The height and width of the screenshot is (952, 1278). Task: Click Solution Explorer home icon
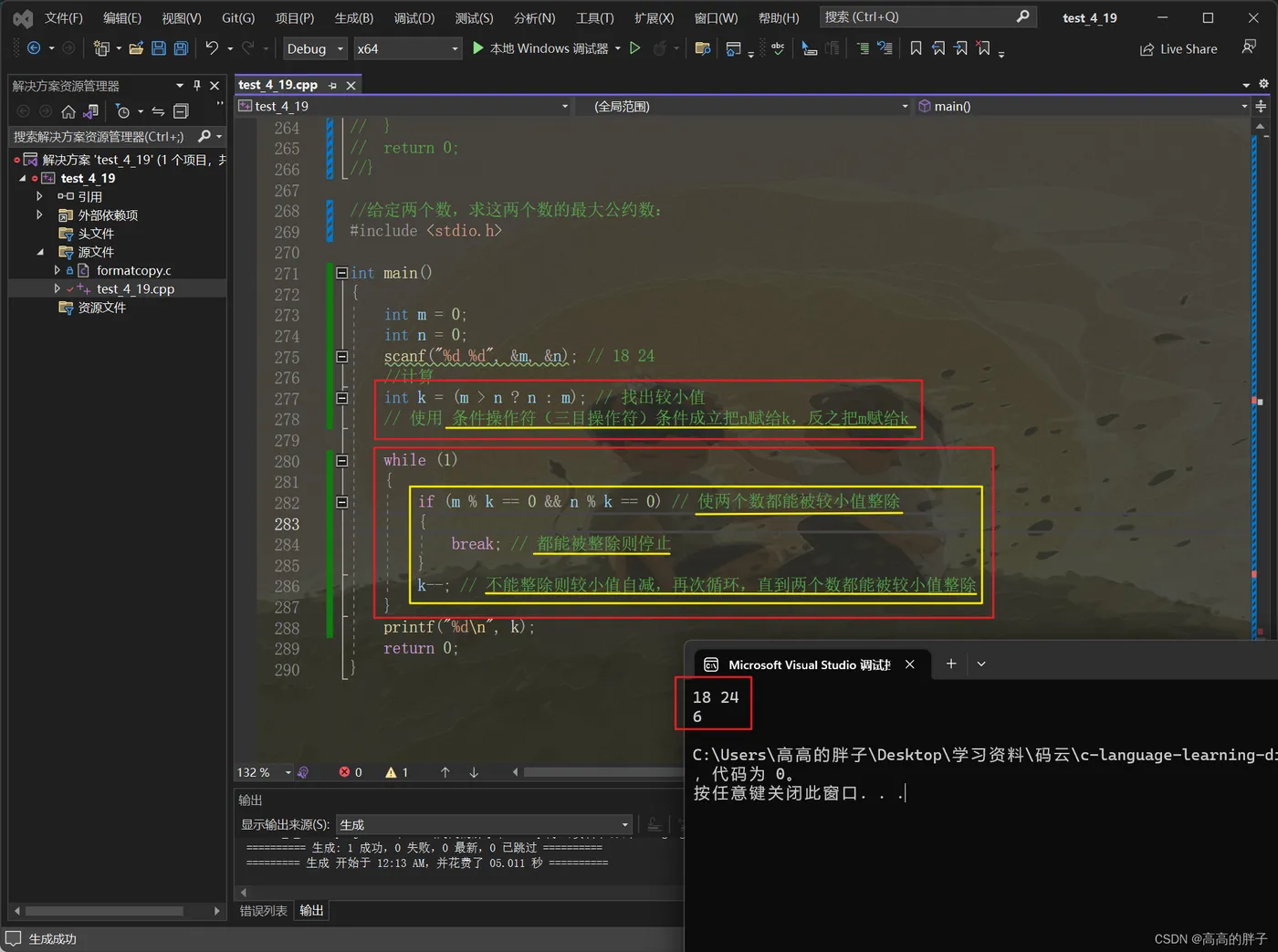tap(68, 111)
